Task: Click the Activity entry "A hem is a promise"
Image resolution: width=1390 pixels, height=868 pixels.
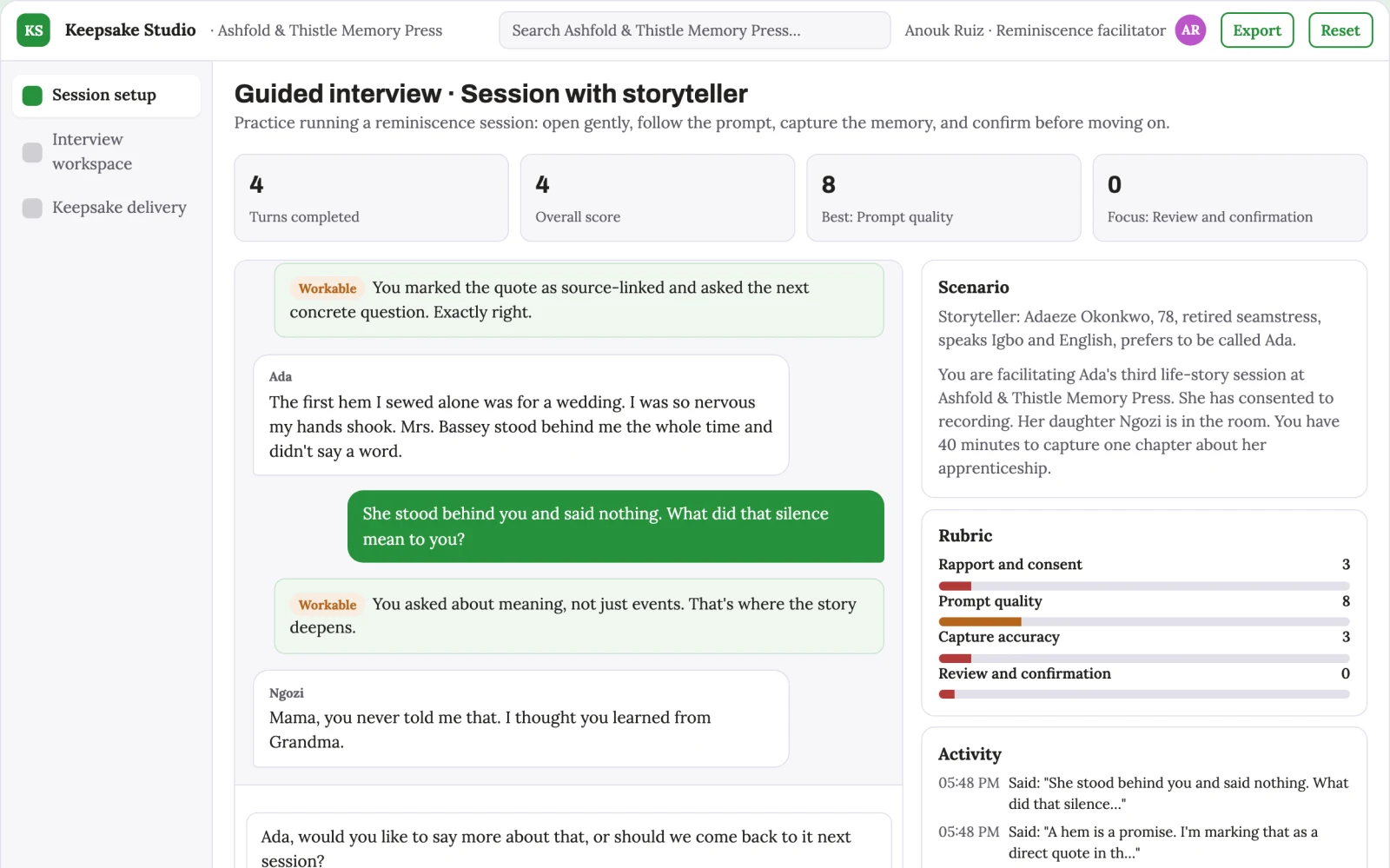Action: coord(1144,842)
